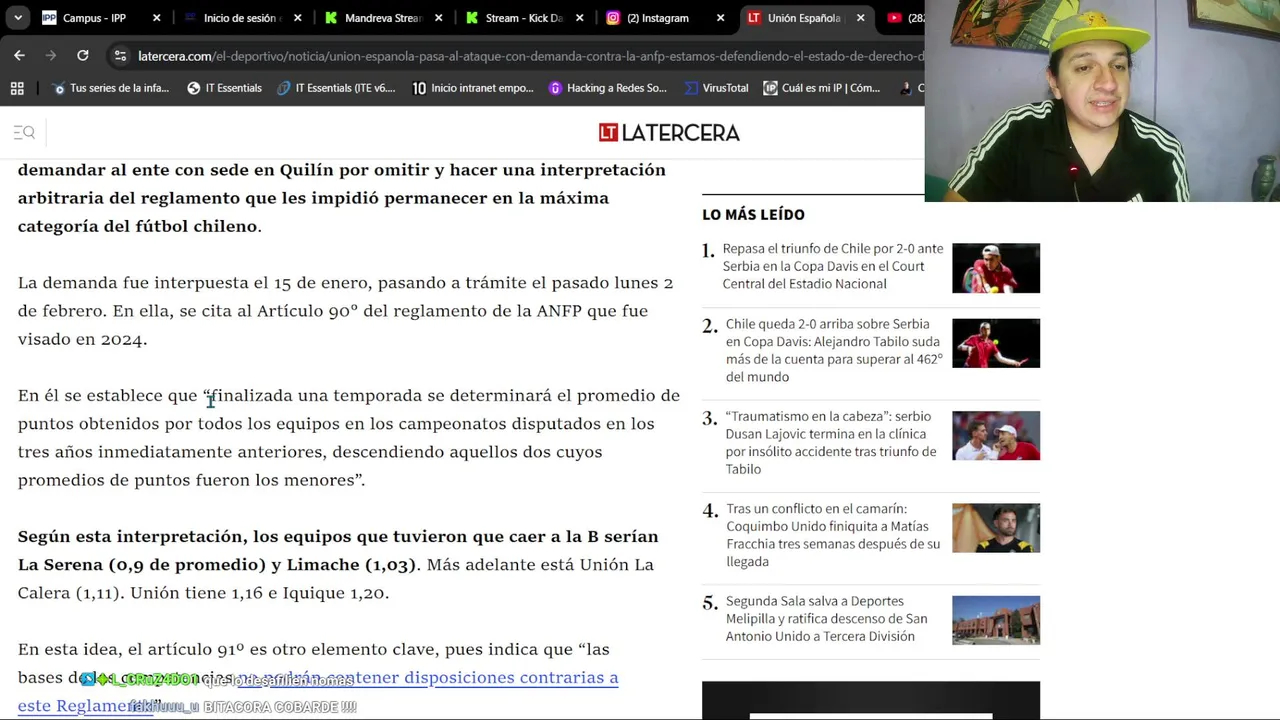The width and height of the screenshot is (1280, 720).
Task: Open the first IT Essentials bookmark
Action: point(225,88)
